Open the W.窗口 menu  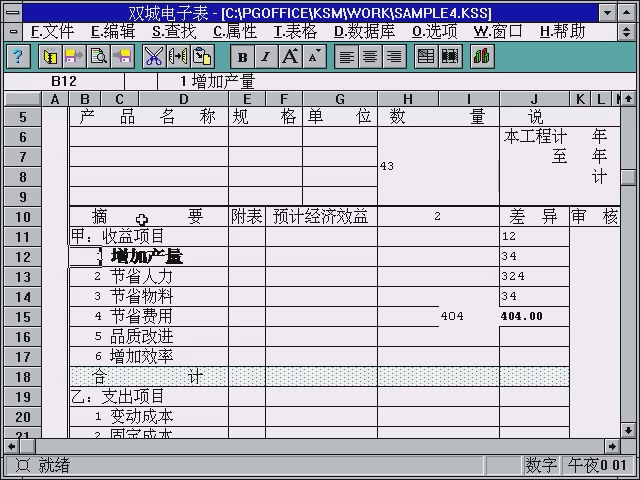coord(498,32)
